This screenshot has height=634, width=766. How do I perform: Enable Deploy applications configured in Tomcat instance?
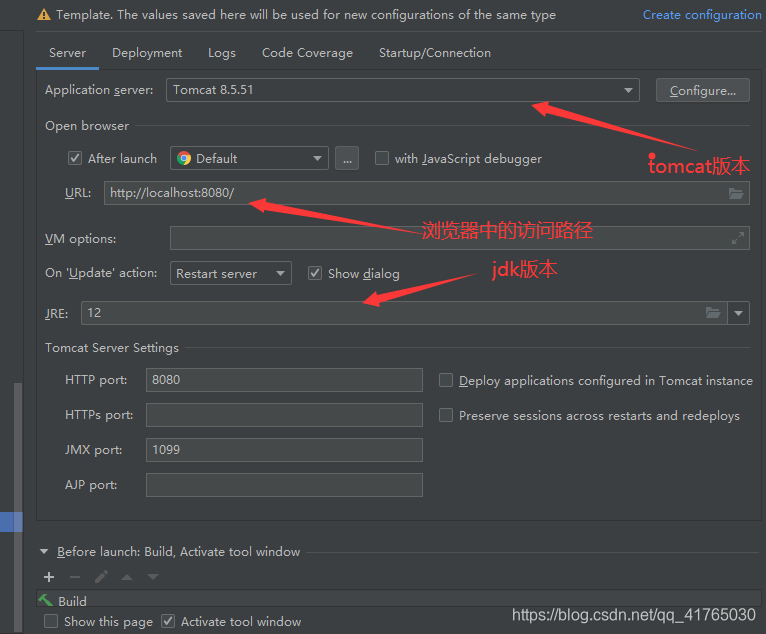pos(446,380)
